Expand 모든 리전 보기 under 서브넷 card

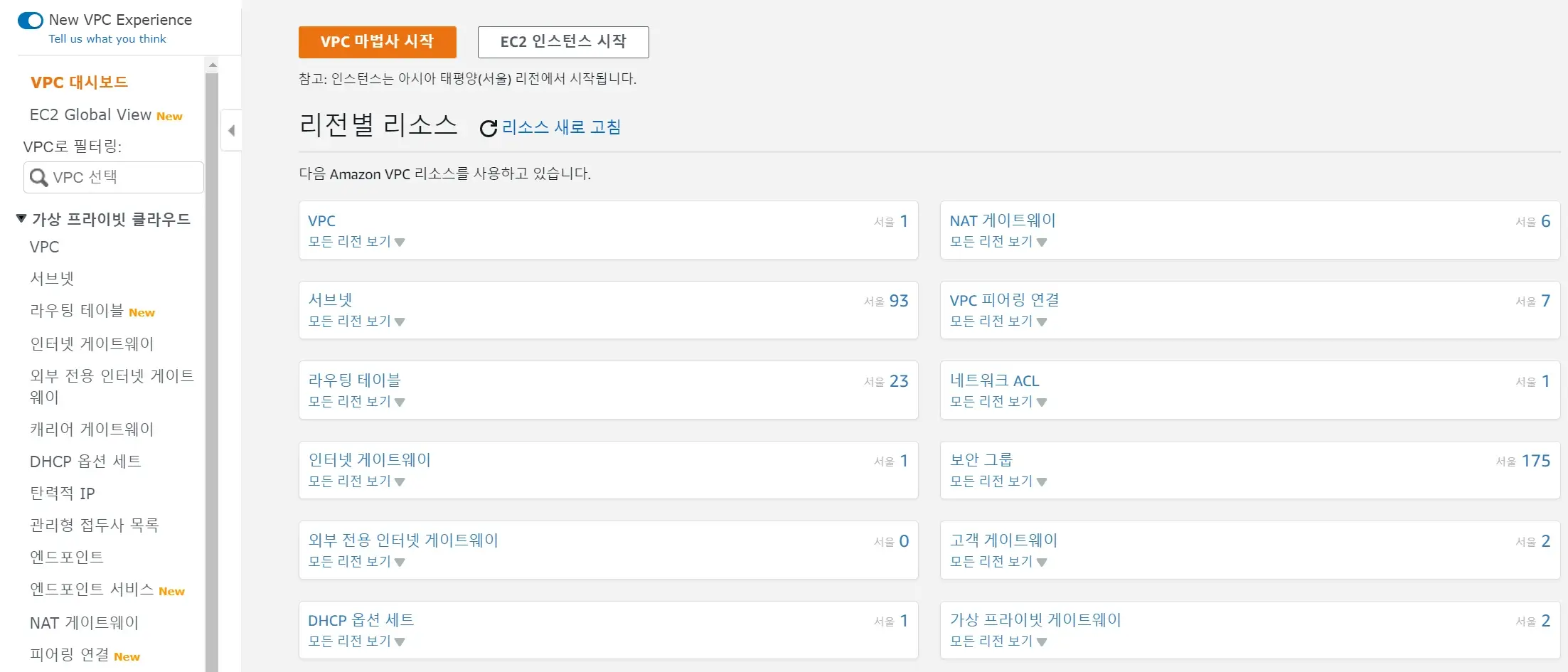tap(356, 321)
